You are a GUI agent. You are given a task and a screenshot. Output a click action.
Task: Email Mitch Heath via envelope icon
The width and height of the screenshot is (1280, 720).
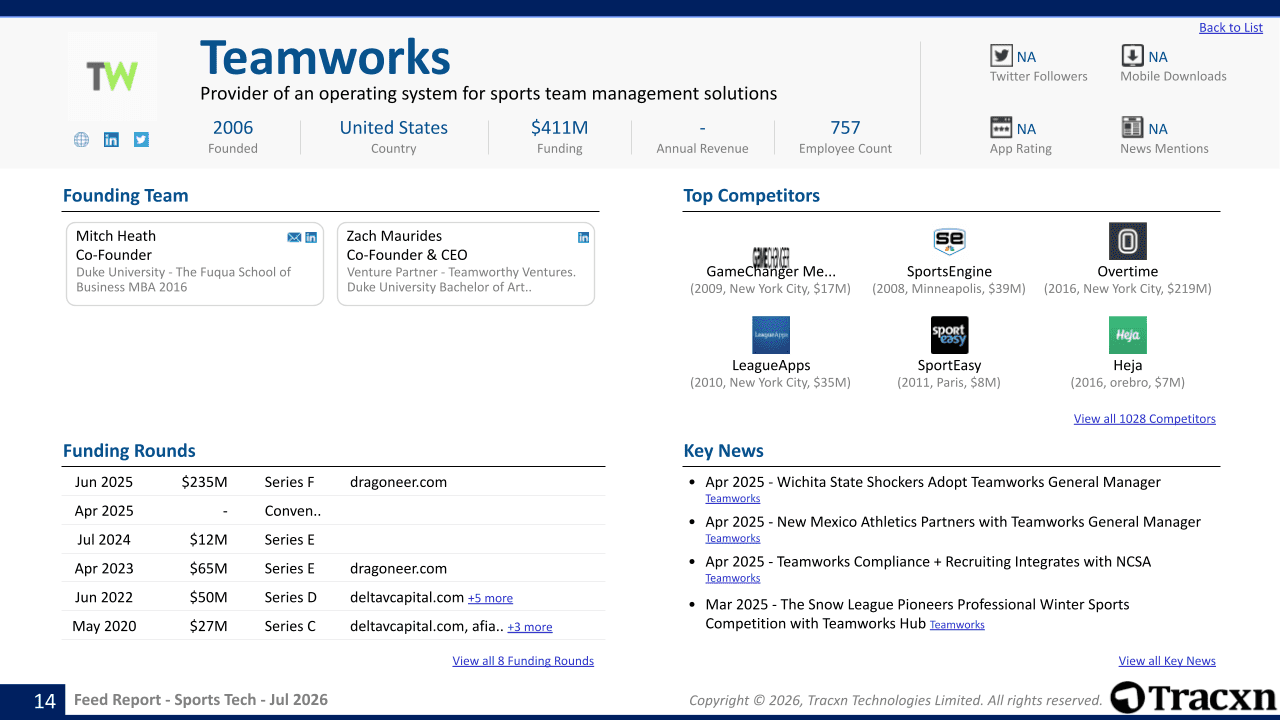click(294, 237)
